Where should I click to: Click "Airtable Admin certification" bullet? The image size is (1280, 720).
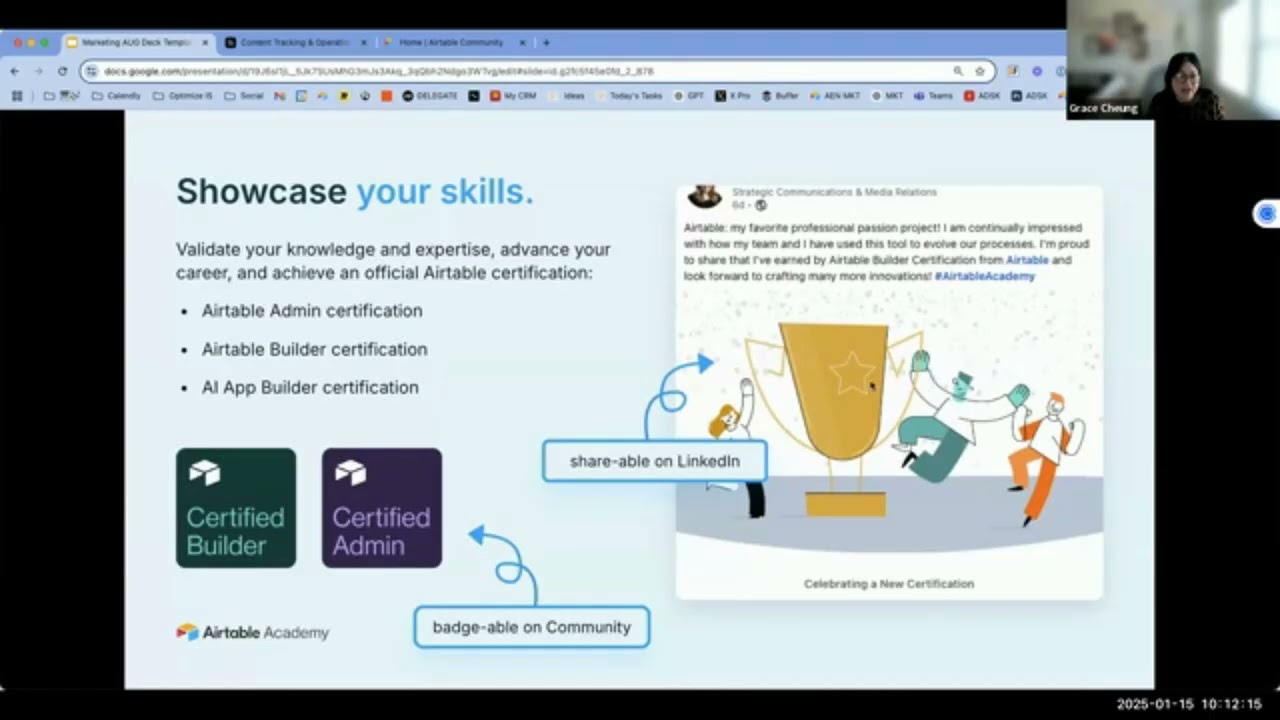tap(312, 311)
